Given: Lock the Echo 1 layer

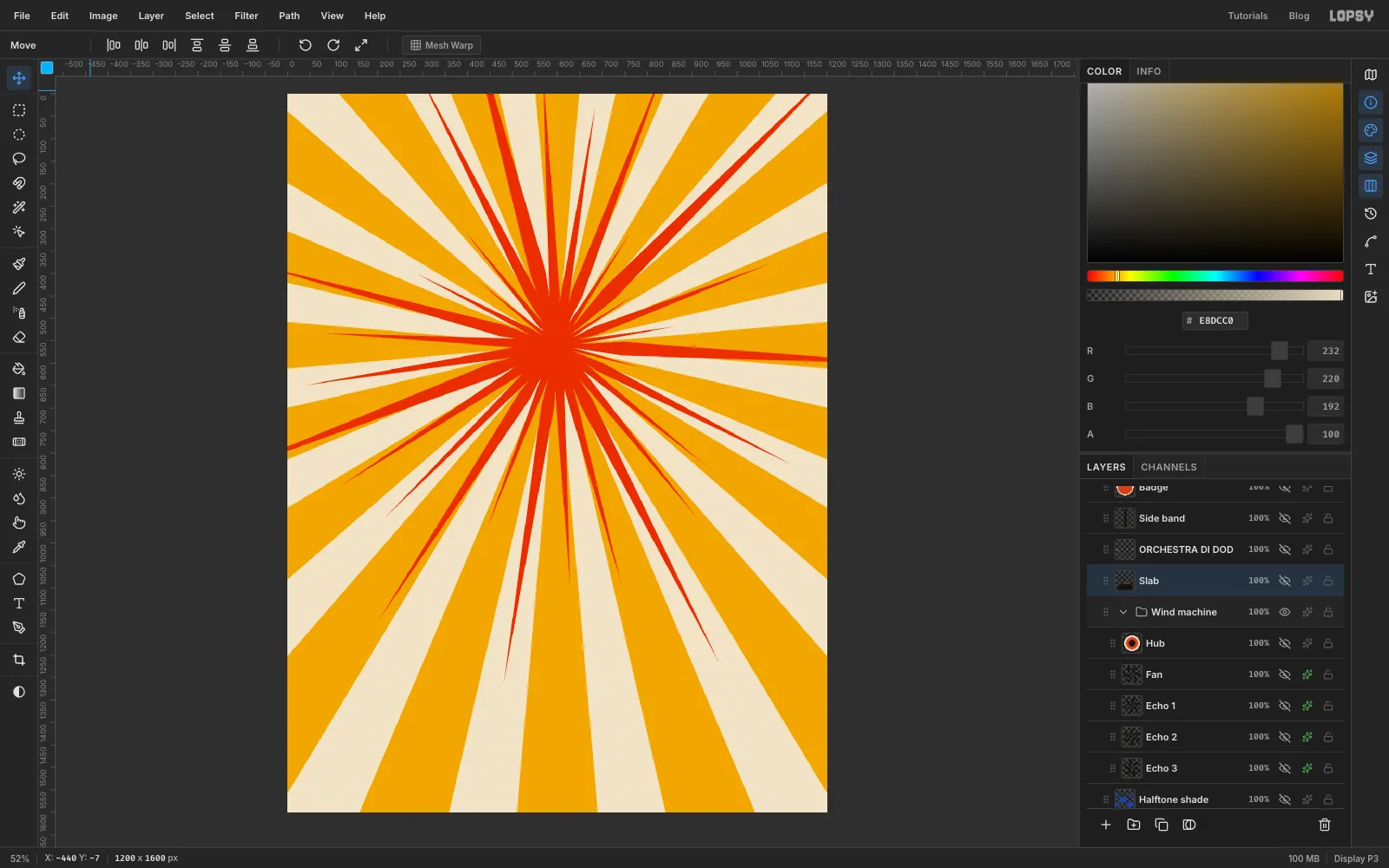Looking at the screenshot, I should tap(1328, 706).
